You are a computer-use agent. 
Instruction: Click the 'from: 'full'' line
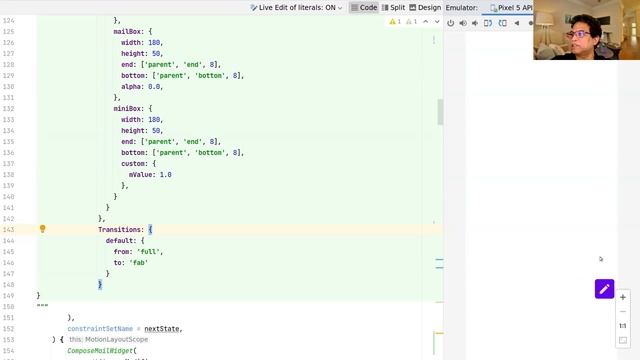138,252
